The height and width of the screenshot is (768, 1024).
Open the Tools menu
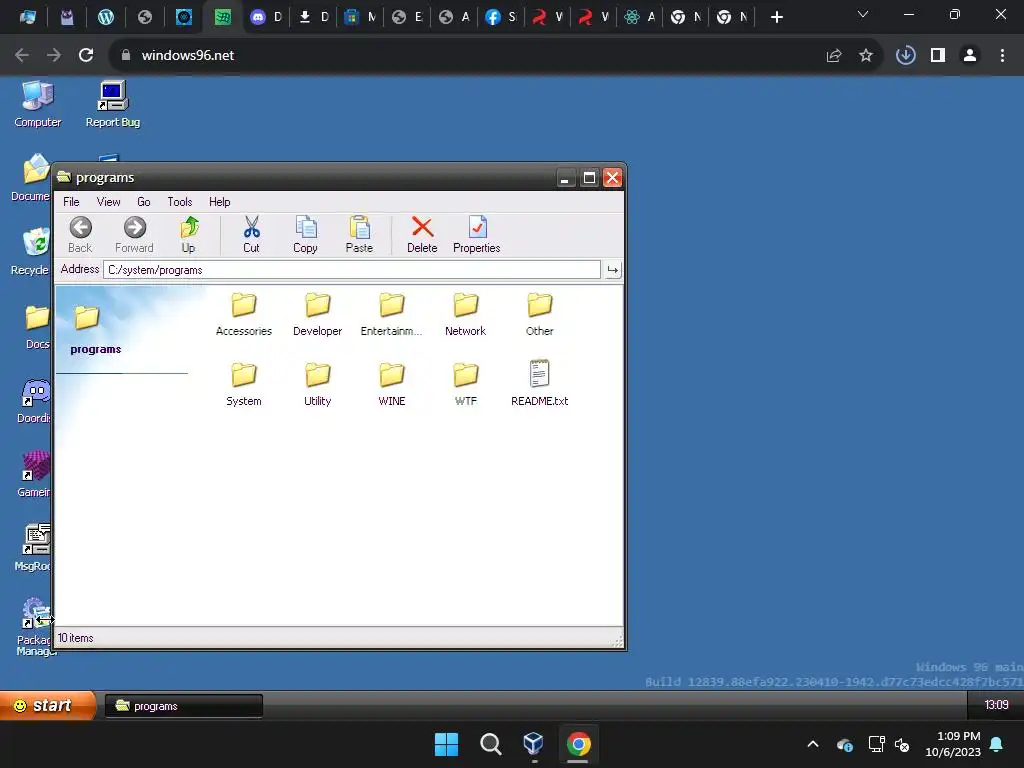(180, 202)
